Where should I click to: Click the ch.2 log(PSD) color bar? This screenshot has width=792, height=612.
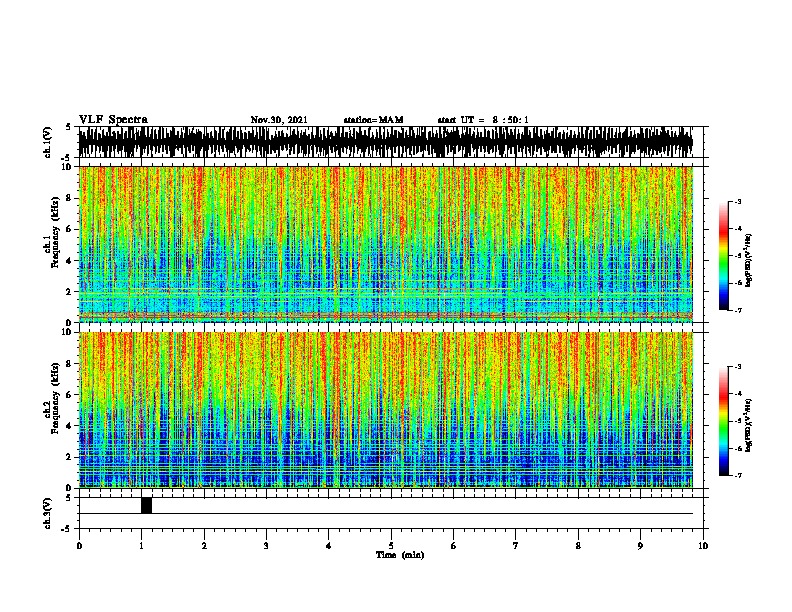pyautogui.click(x=724, y=421)
